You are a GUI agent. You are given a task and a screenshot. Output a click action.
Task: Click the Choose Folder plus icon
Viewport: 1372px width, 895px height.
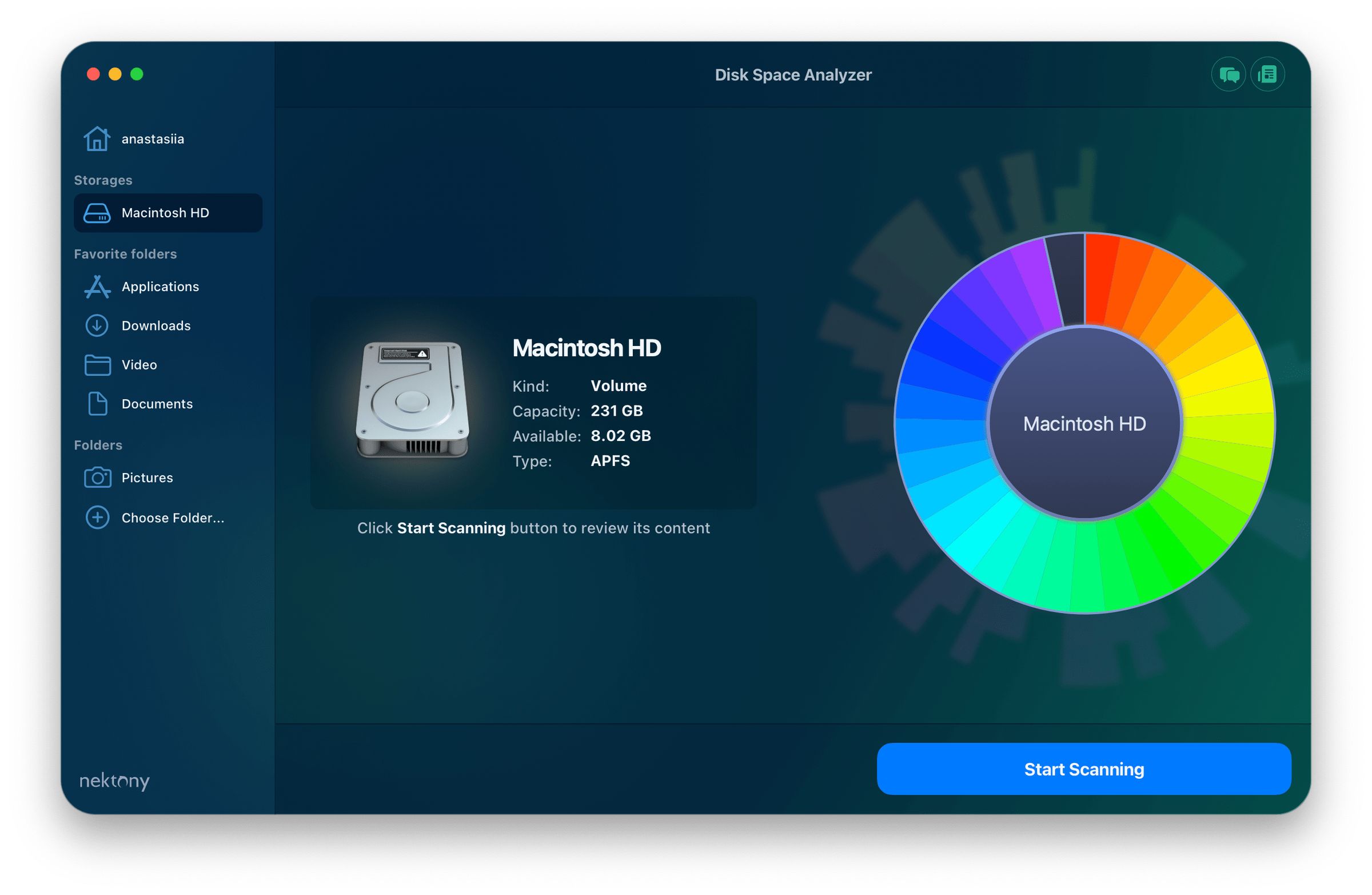[97, 518]
